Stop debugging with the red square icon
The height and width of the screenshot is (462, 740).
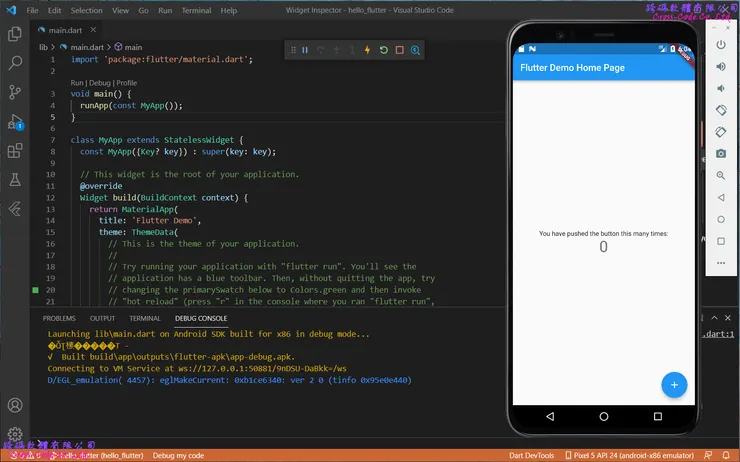pos(399,50)
